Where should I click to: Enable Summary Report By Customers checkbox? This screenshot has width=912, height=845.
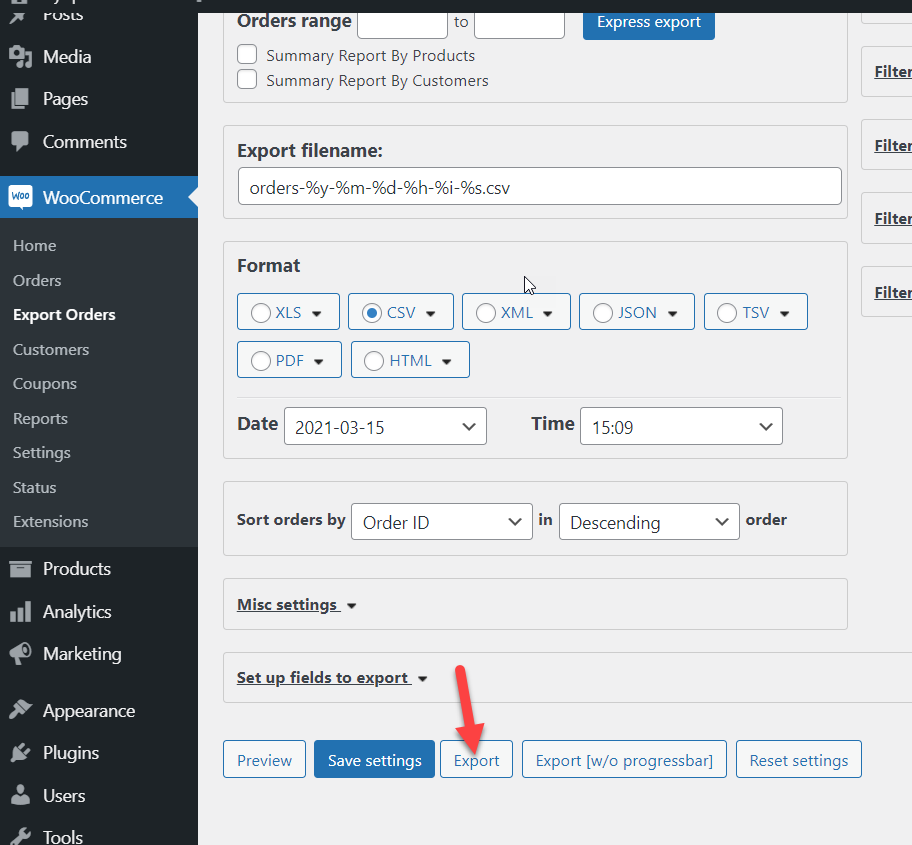pos(247,80)
